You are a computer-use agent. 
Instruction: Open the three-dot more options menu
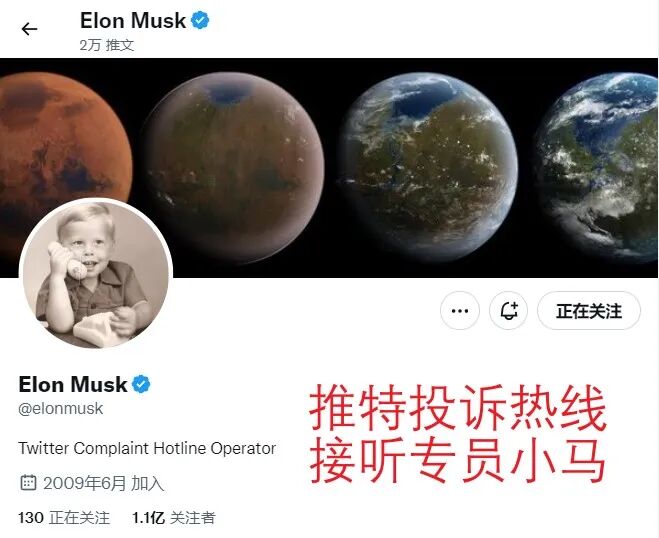pos(460,311)
